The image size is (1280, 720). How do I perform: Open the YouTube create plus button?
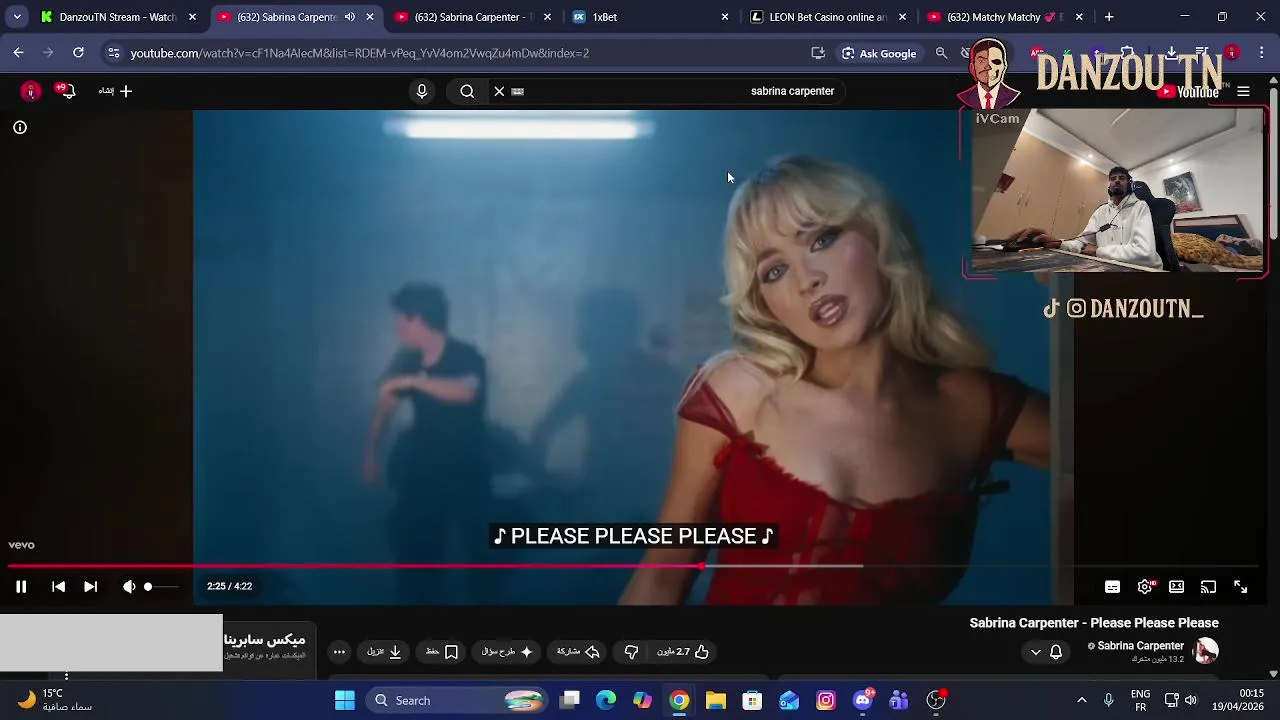coord(116,91)
